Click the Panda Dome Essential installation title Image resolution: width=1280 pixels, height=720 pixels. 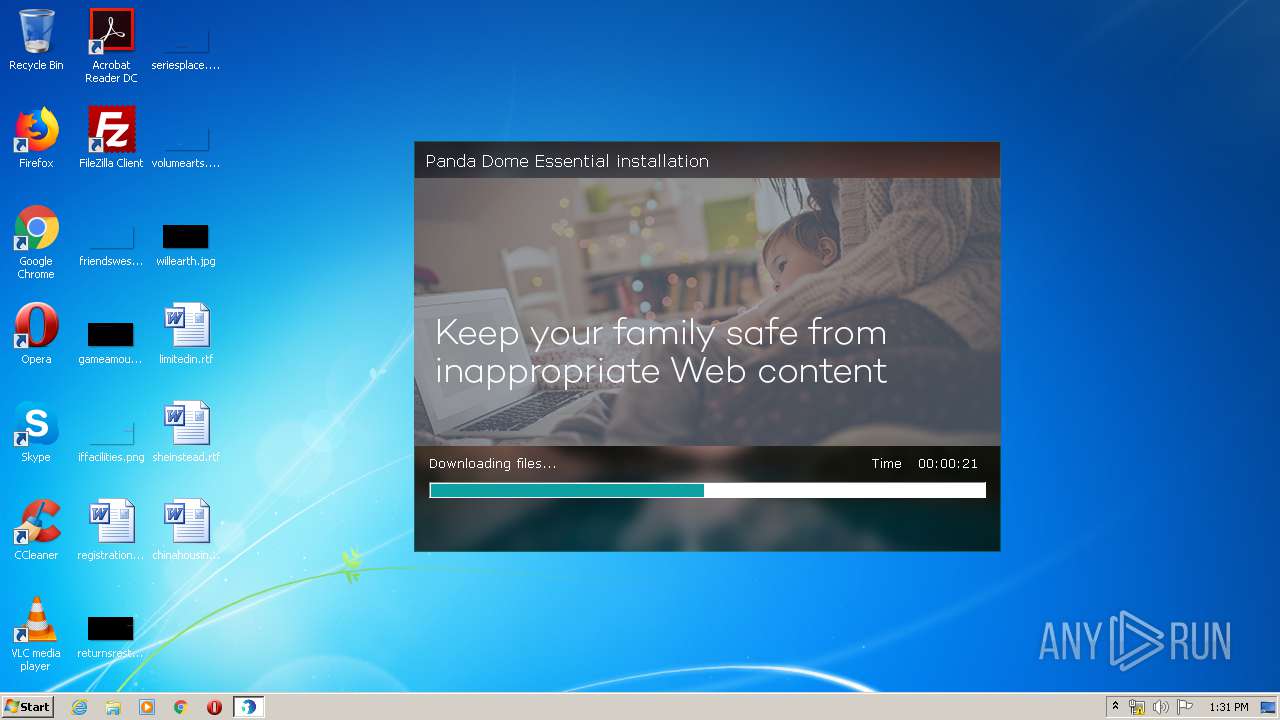pos(567,161)
